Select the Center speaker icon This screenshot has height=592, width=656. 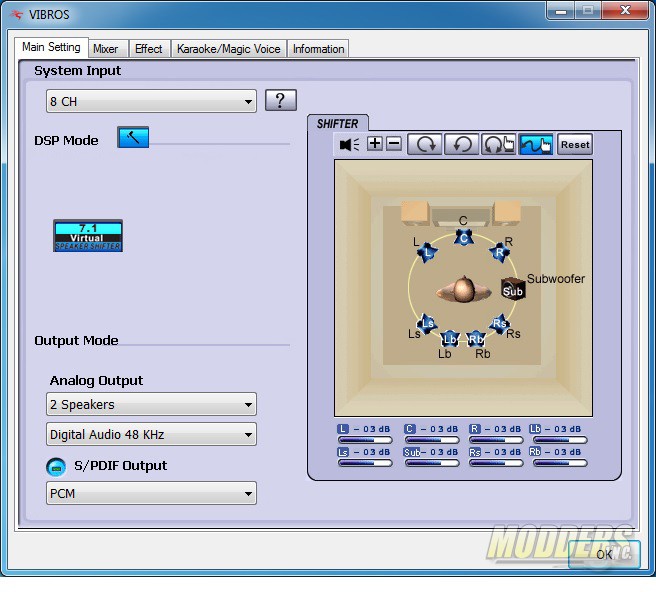(464, 238)
